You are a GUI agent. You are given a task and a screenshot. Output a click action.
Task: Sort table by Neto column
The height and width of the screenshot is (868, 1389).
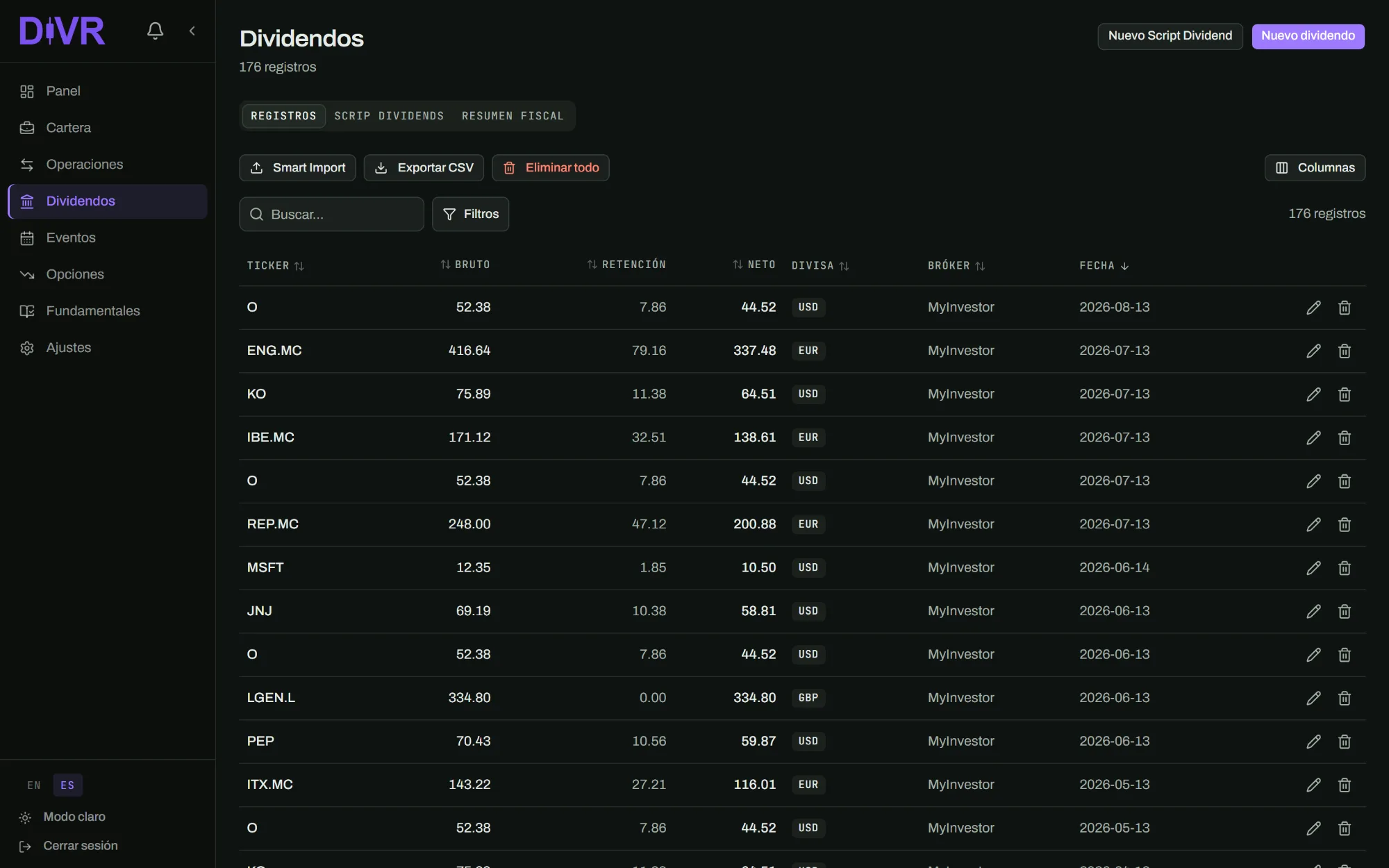[754, 265]
